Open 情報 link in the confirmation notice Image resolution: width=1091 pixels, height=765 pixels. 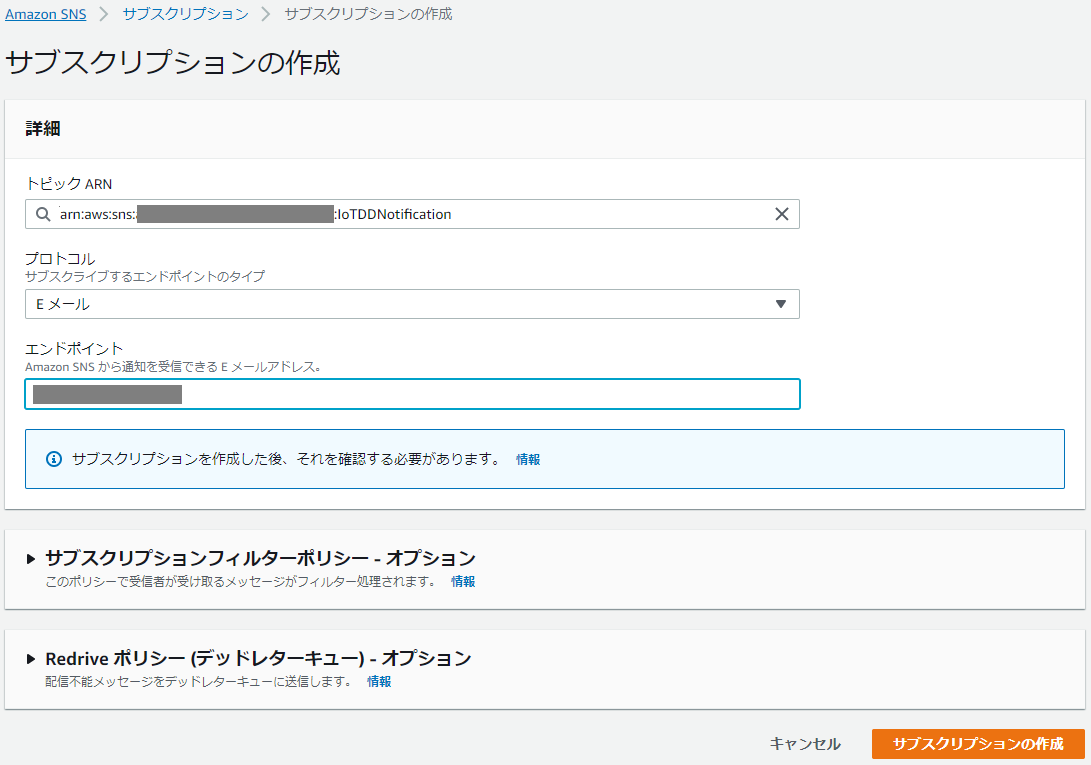pyautogui.click(x=528, y=459)
